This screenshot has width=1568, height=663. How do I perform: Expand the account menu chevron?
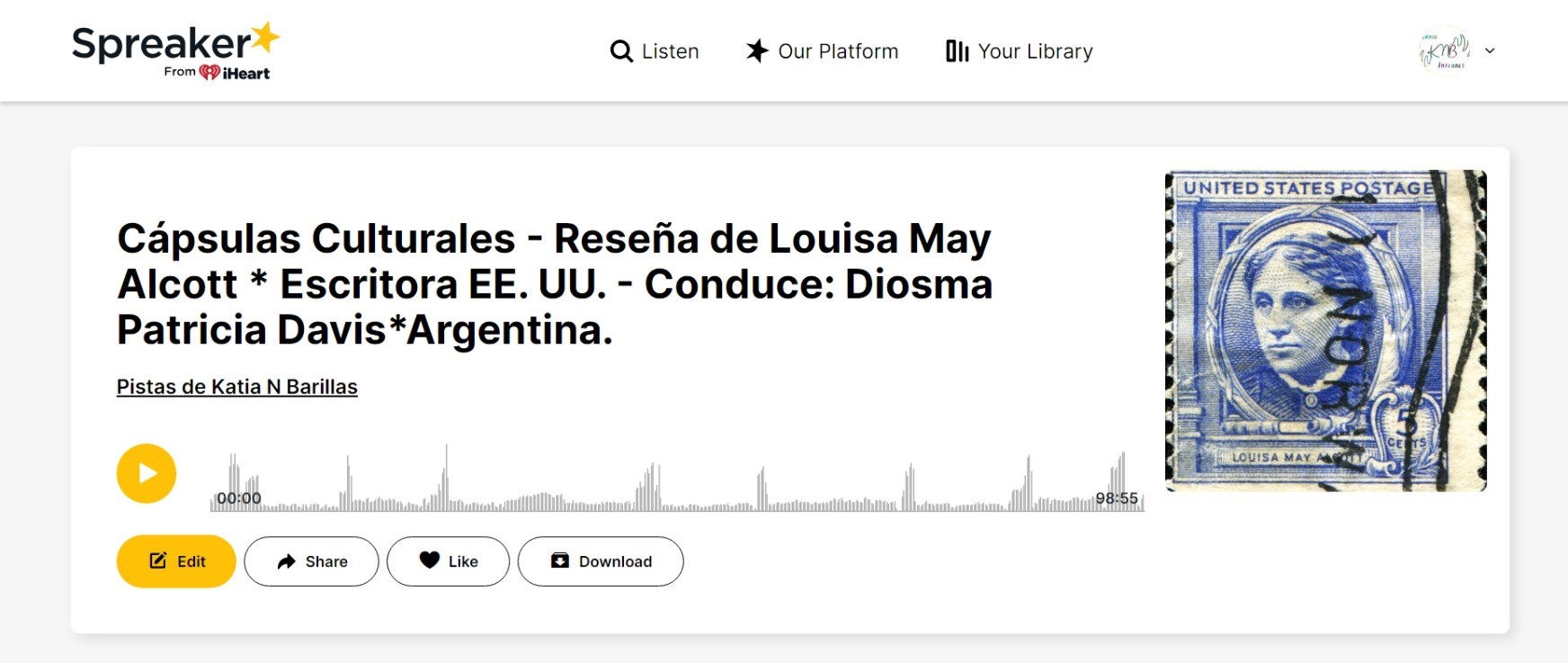pyautogui.click(x=1490, y=51)
